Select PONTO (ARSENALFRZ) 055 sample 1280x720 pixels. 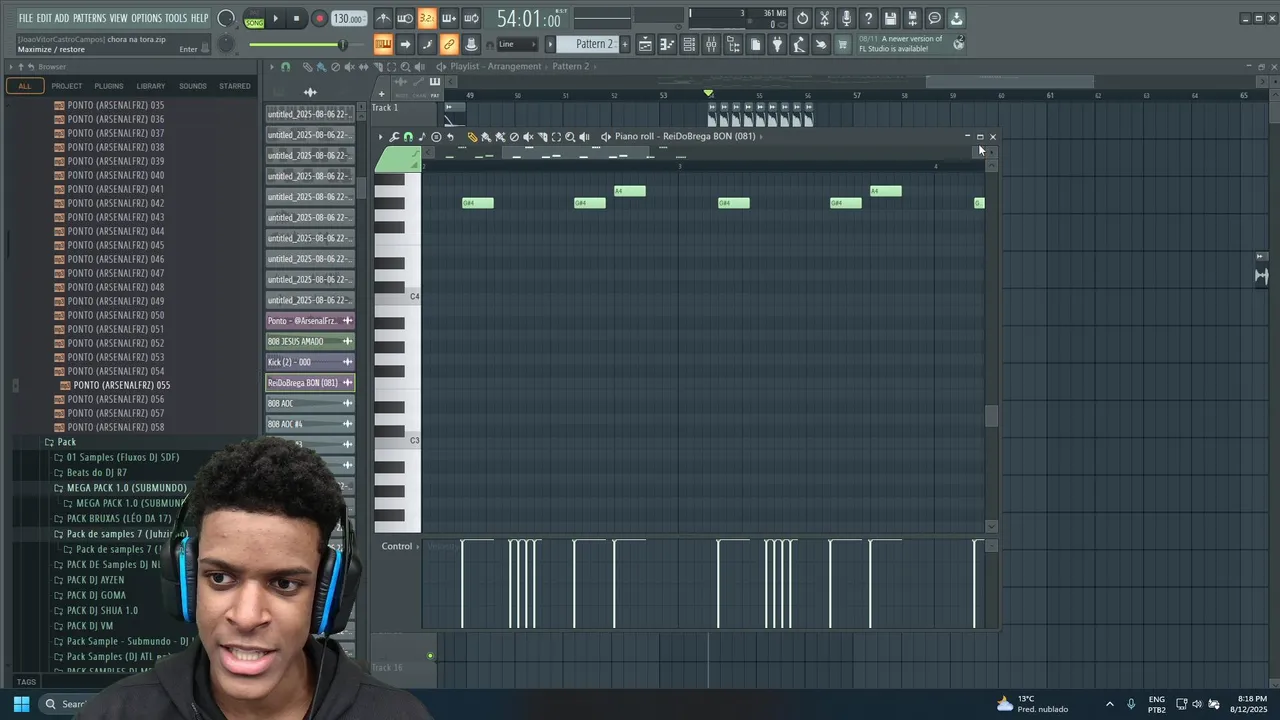pos(121,385)
